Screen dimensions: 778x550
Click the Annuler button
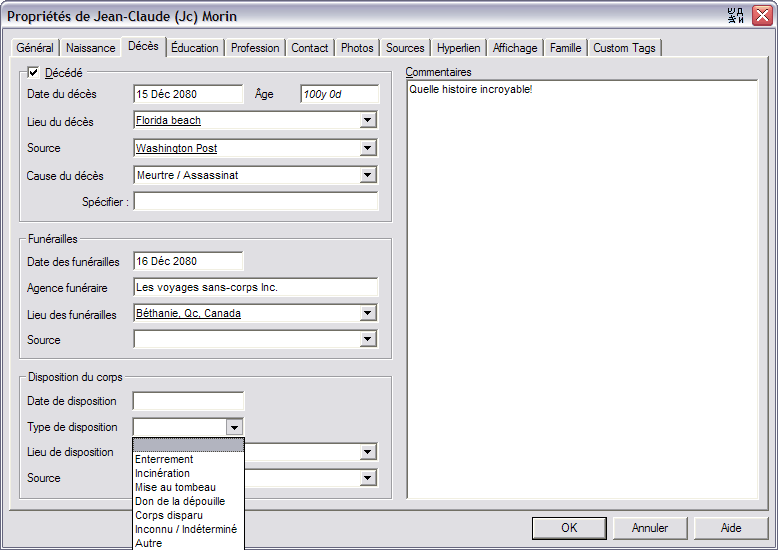[x=650, y=528]
